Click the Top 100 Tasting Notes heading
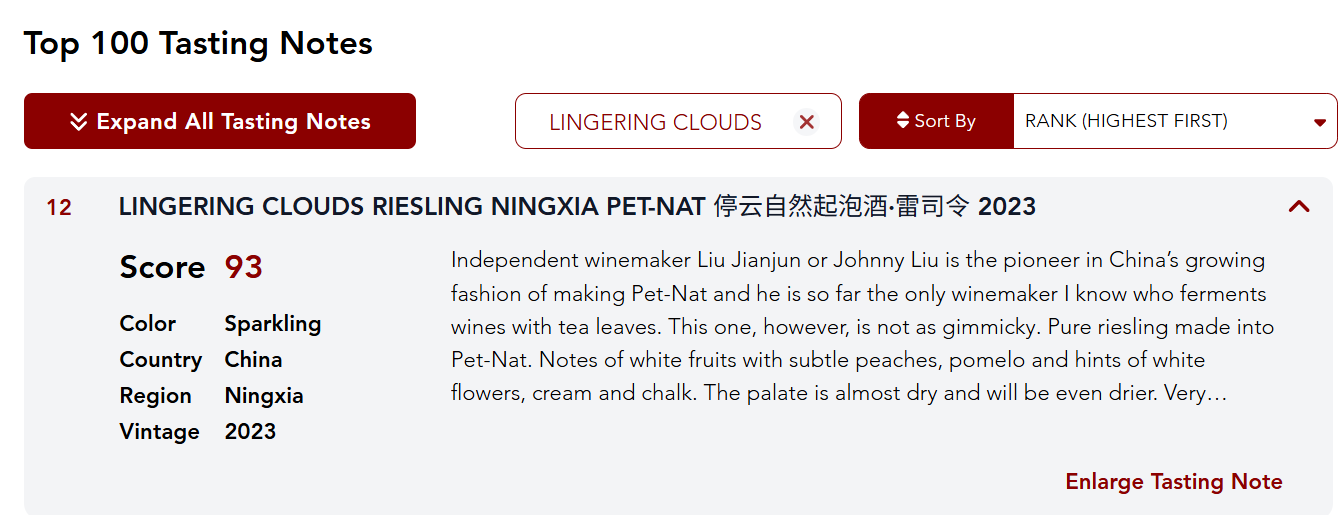The image size is (1339, 515). tap(198, 43)
